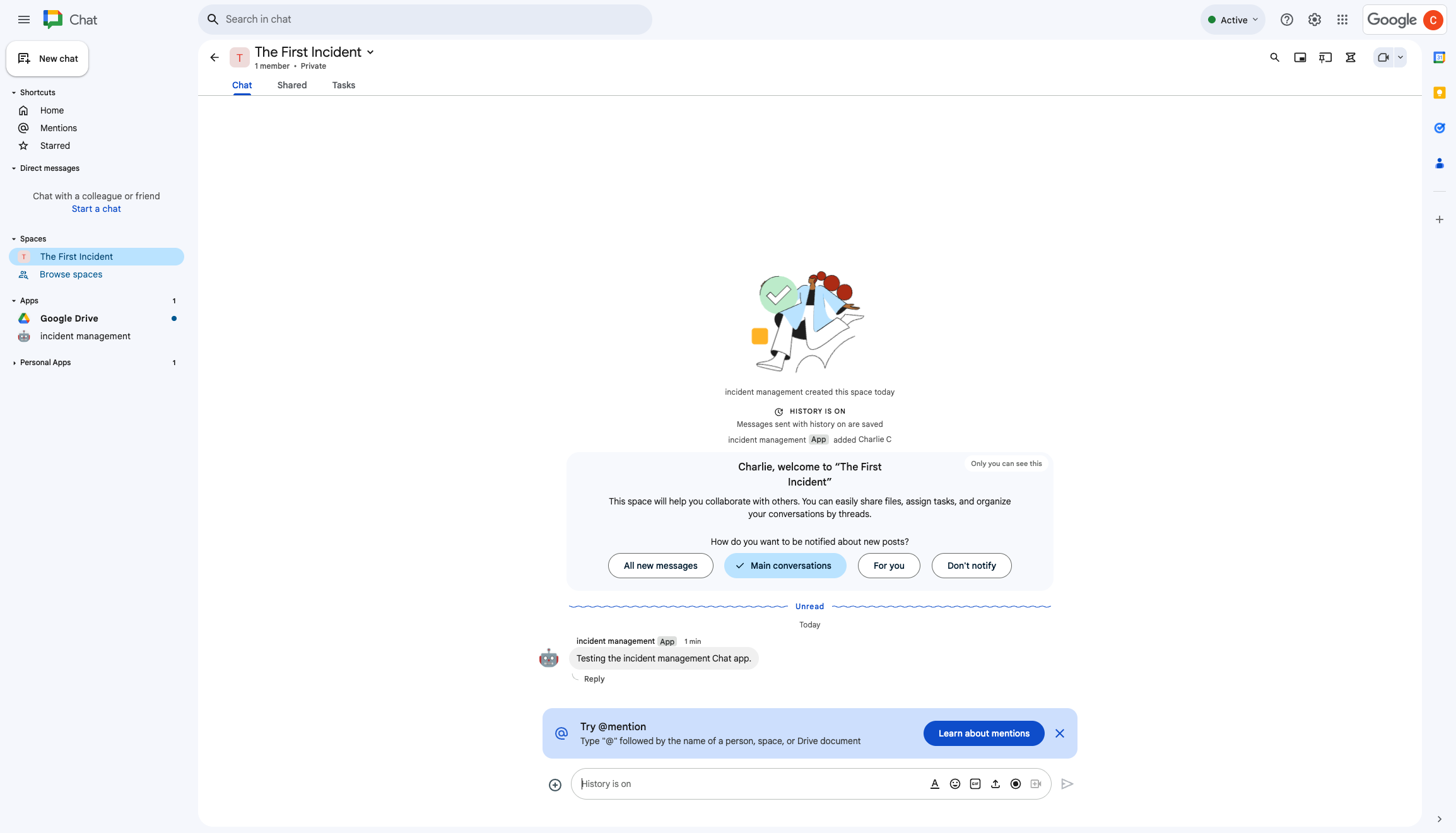Toggle conversation history with the hourglass icon

pos(1350,57)
